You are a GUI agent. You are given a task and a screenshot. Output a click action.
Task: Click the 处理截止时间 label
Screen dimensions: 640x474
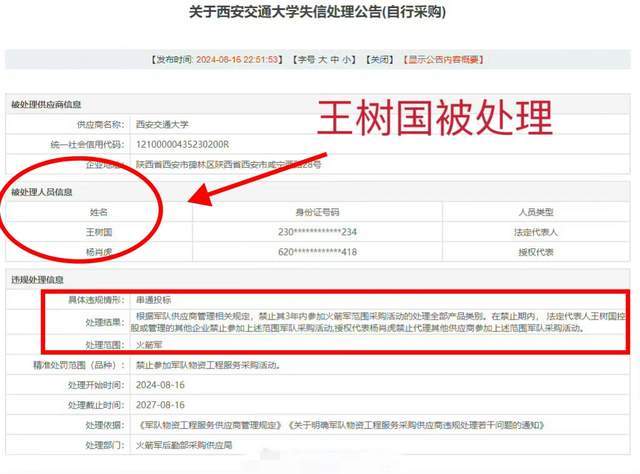[96, 405]
